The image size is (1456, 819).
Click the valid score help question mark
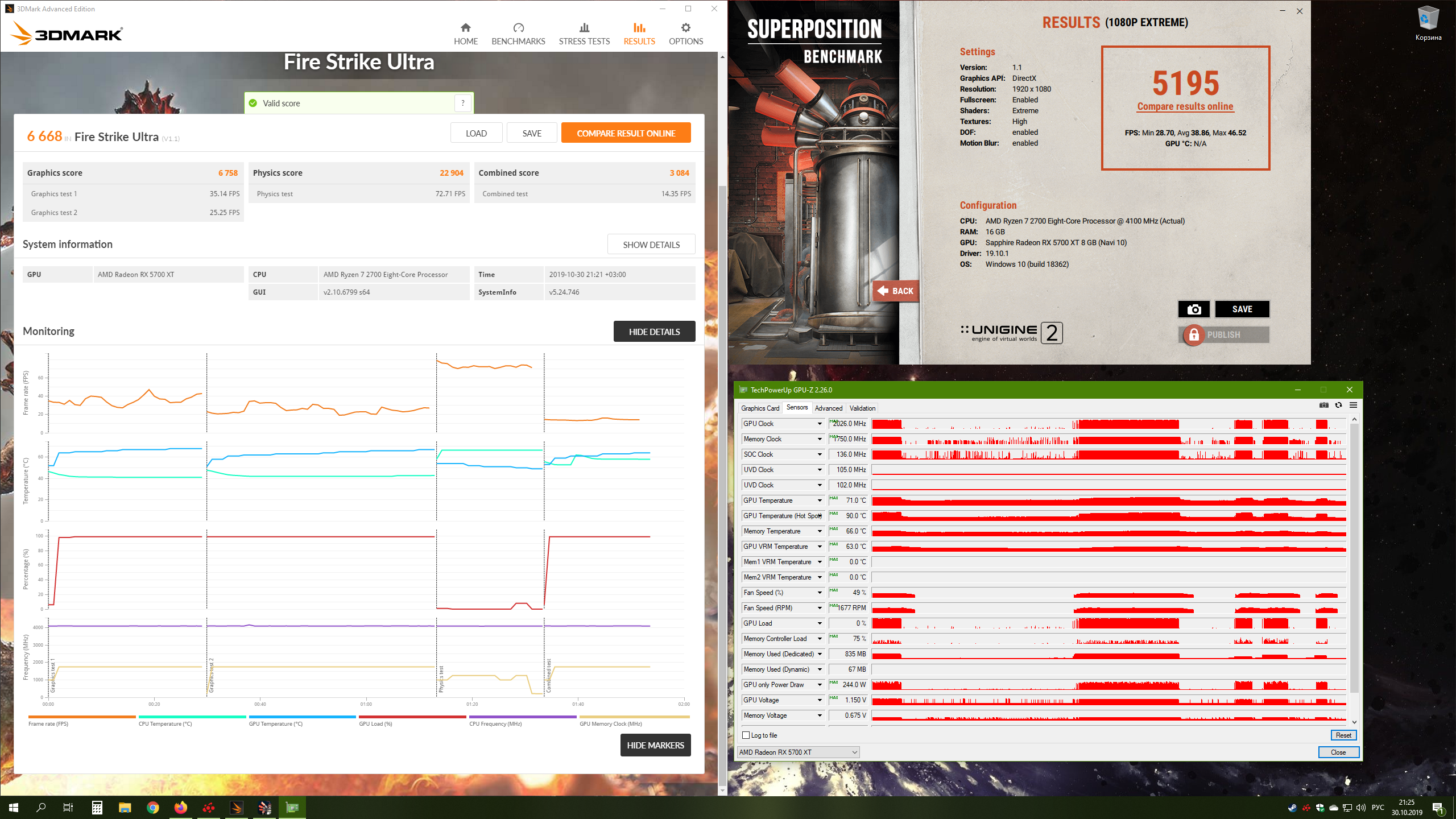(x=463, y=103)
